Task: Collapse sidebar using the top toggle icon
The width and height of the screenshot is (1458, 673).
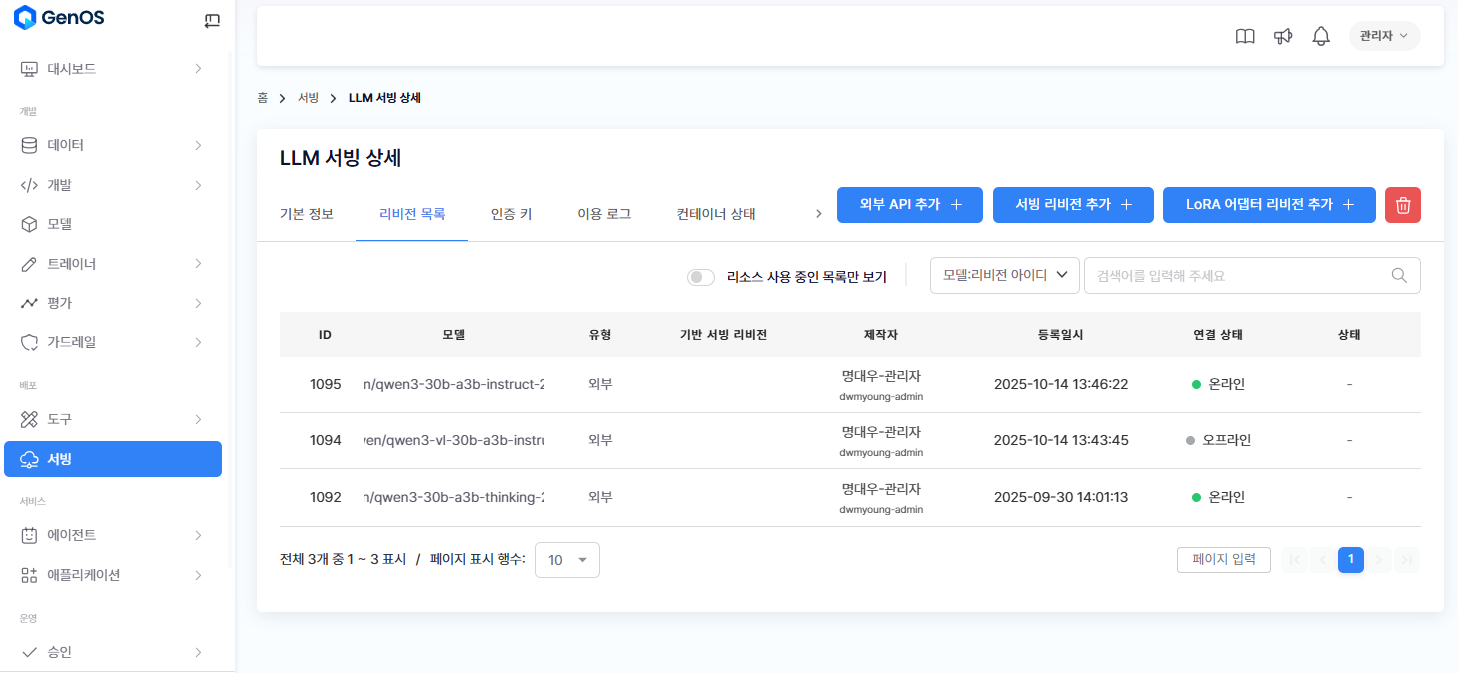Action: [212, 20]
